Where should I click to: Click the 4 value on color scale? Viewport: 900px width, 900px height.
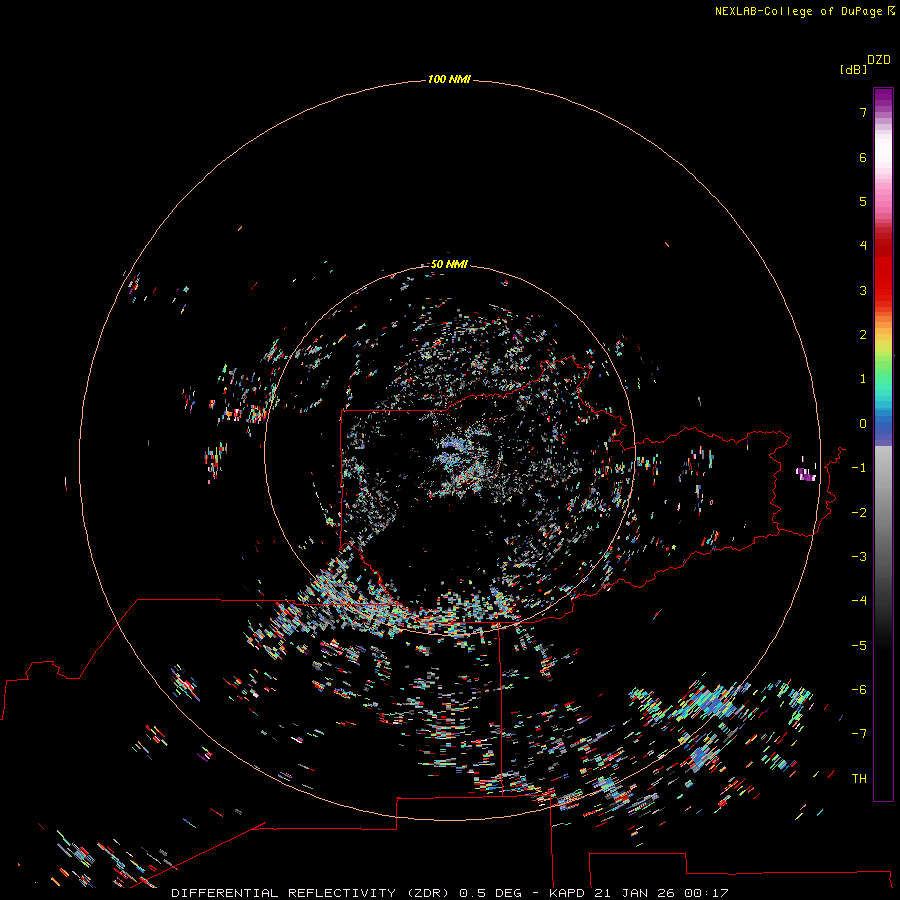point(863,246)
